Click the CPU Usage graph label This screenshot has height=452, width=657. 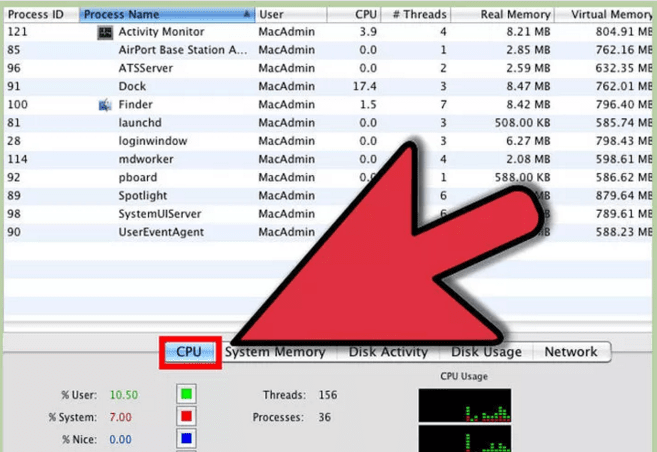click(464, 376)
